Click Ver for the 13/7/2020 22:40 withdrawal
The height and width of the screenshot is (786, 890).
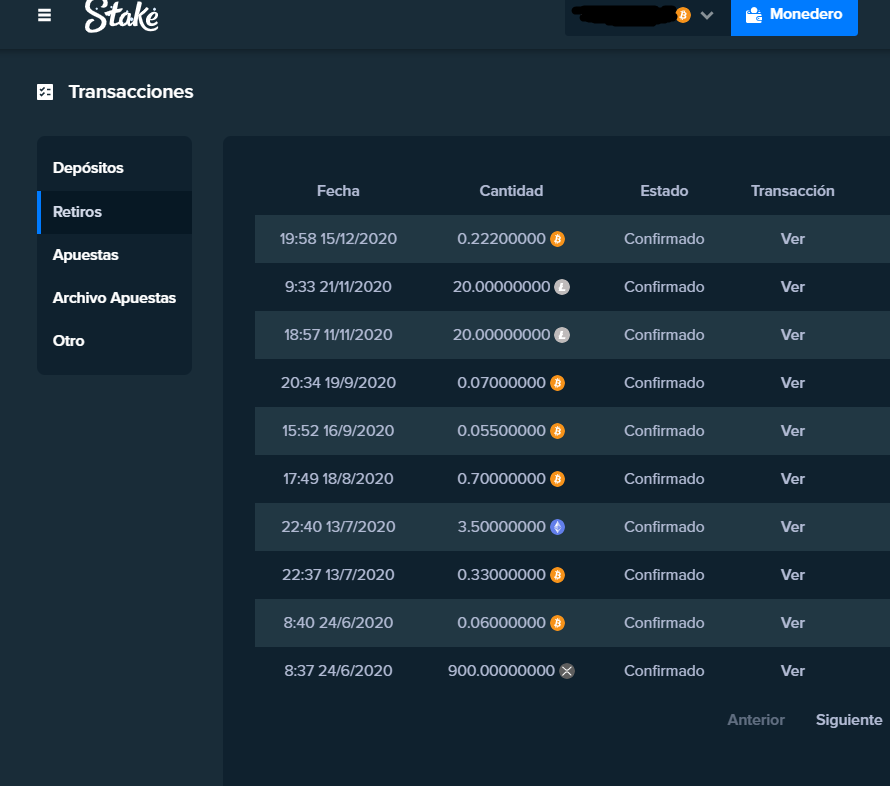click(x=792, y=527)
